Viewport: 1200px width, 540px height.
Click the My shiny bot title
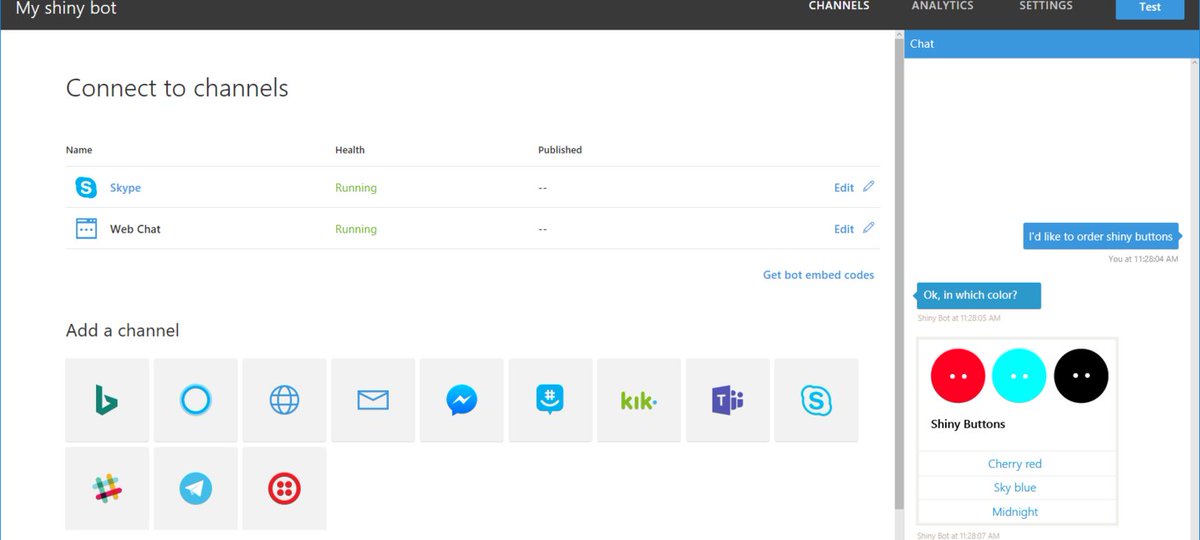[x=66, y=8]
